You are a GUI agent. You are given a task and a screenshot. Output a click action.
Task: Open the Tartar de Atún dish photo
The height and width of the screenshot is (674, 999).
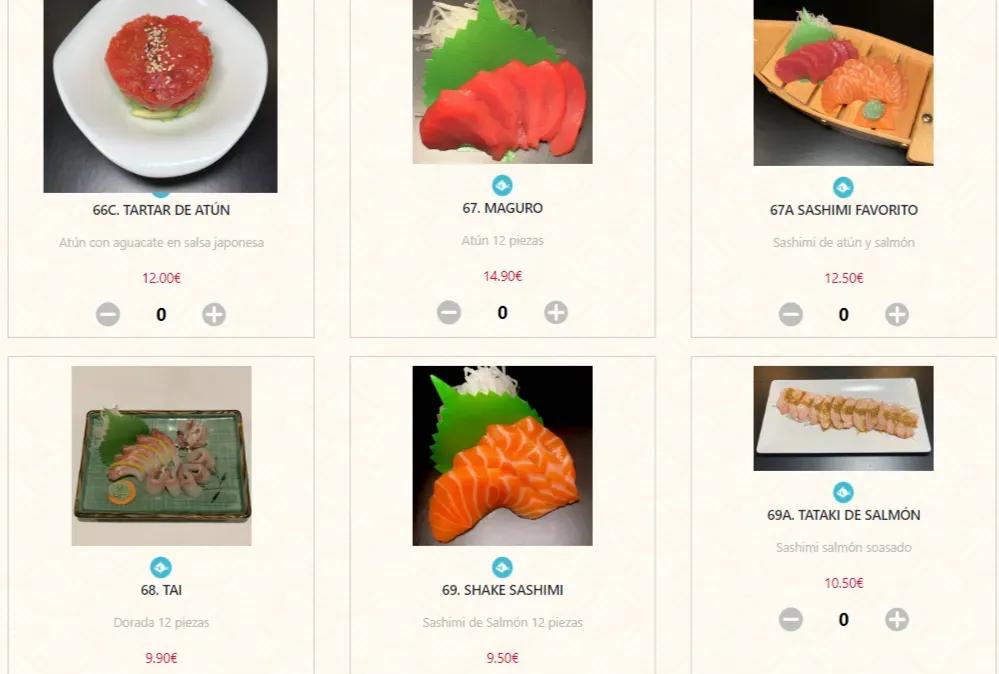point(161,96)
